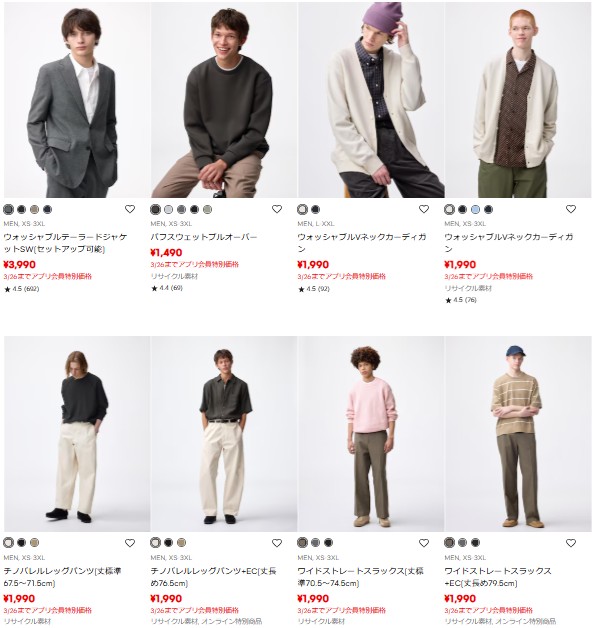The height and width of the screenshot is (628, 595).
Task: Open pink sweater olive slacks photo
Action: 371,434
